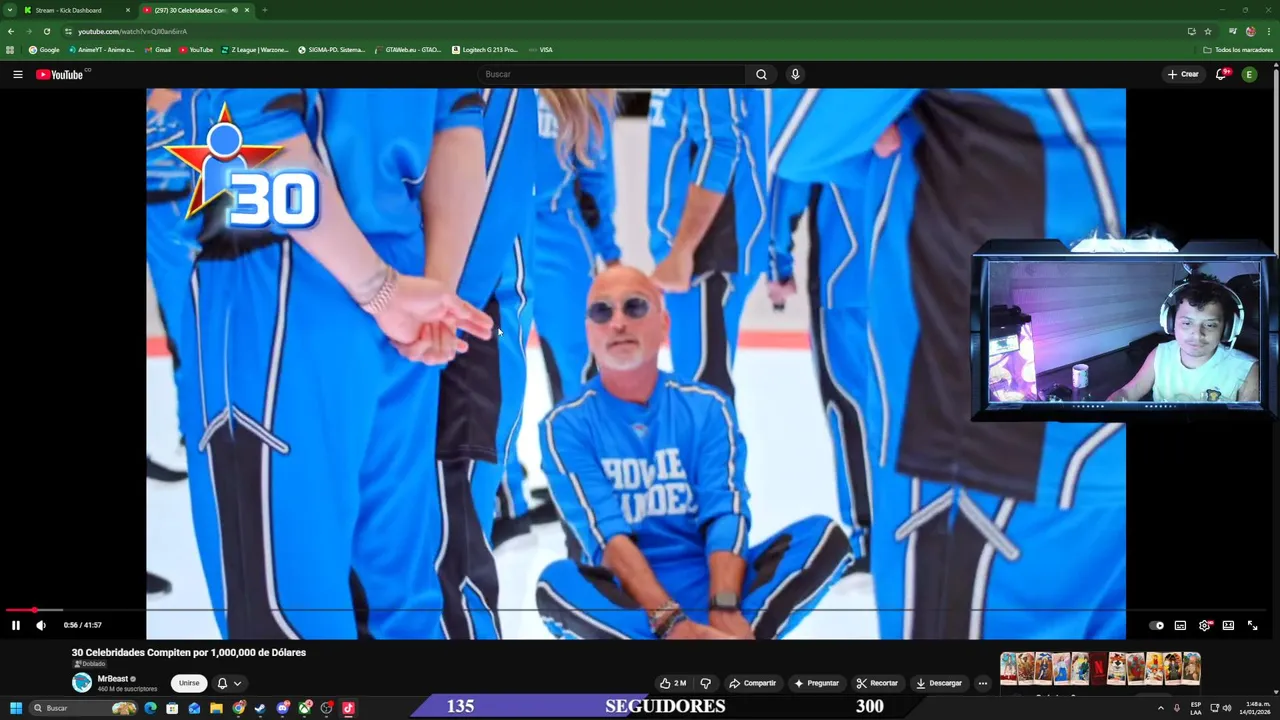Pause the video playback
1280x720 pixels.
pyautogui.click(x=16, y=625)
